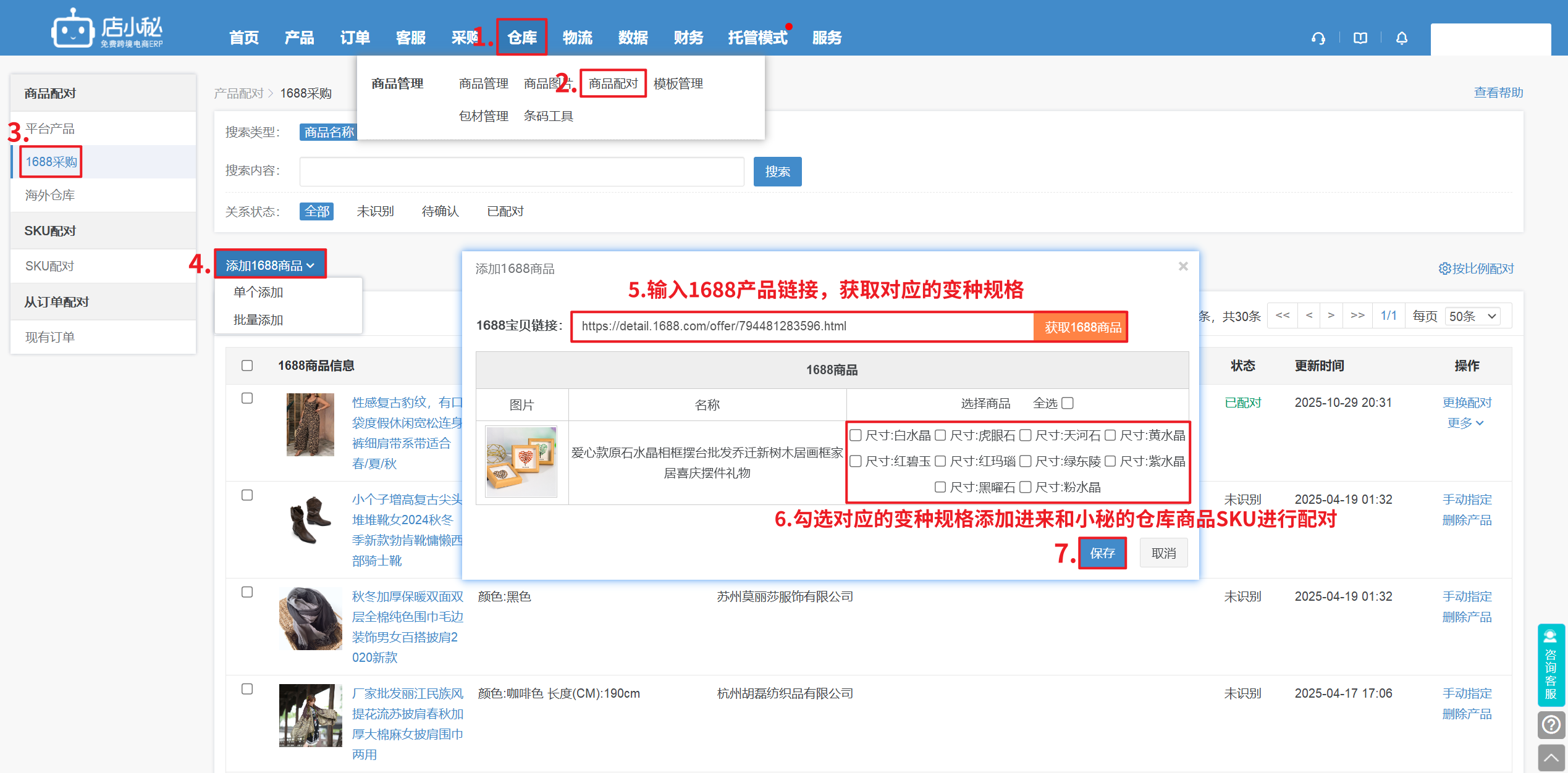Screen dimensions: 1568x773
Task: Click the 1688宝贝链接 input field
Action: pyautogui.click(x=802, y=327)
